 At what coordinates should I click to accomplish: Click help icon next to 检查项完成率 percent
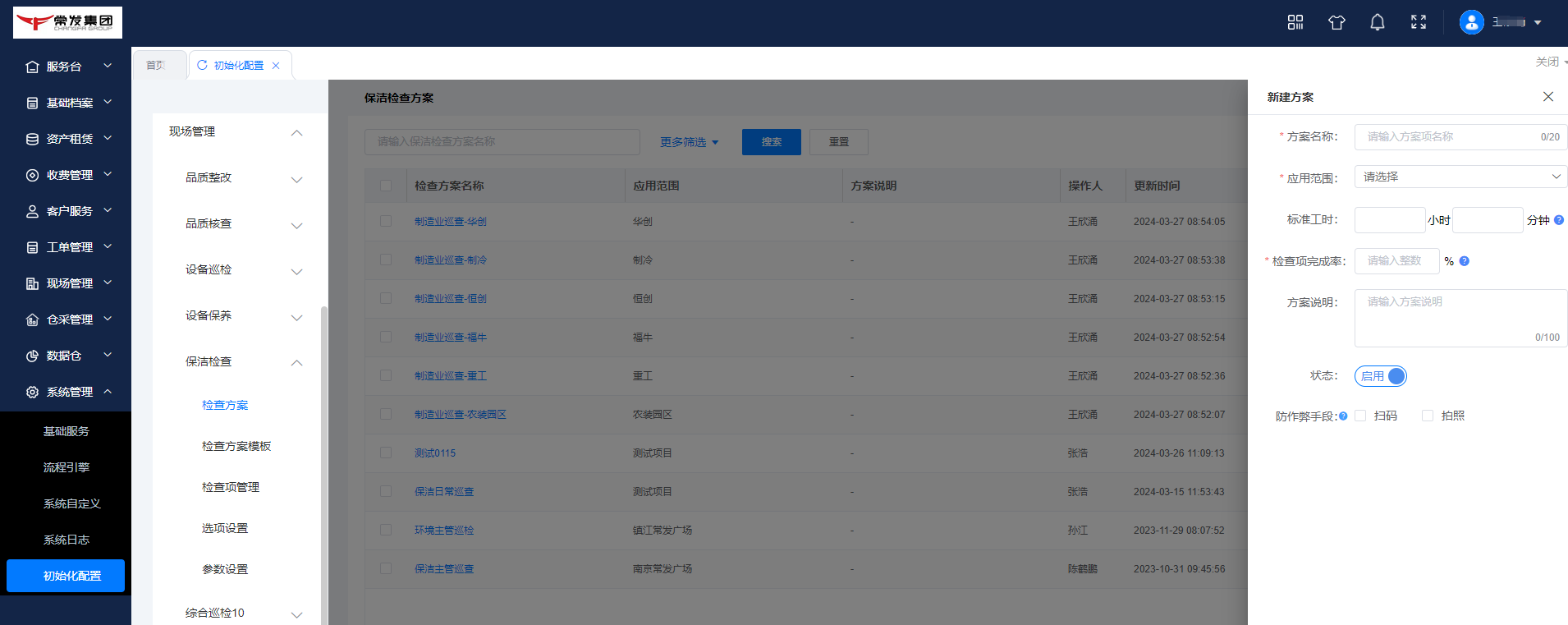1465,261
